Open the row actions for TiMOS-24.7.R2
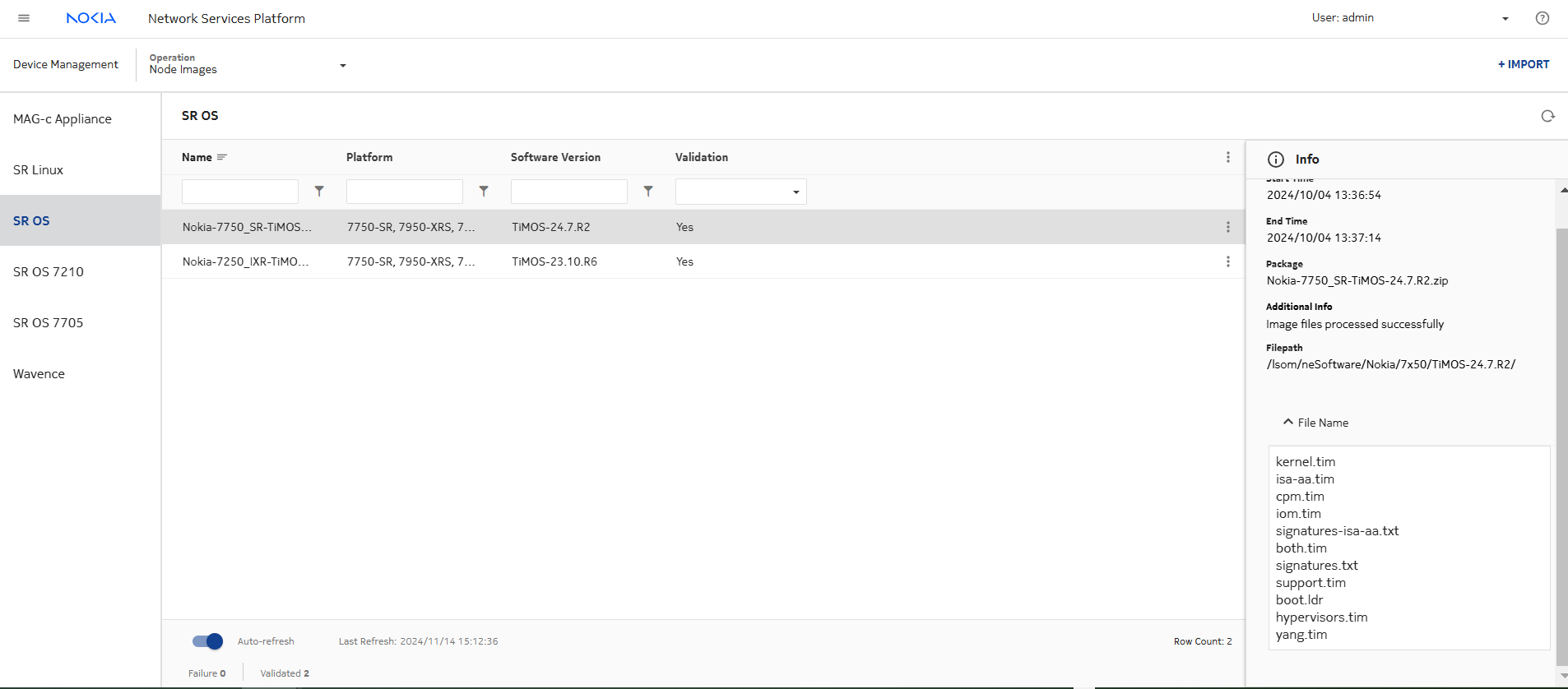 1227,227
